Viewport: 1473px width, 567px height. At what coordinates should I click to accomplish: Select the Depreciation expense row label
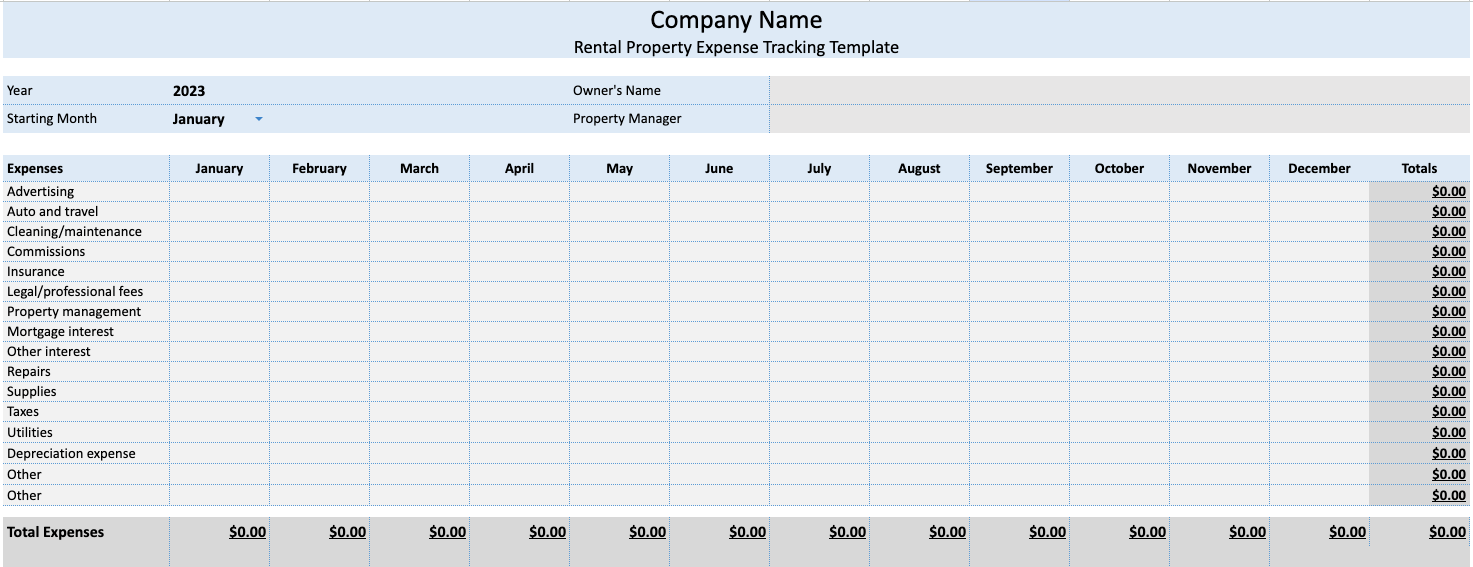71,453
